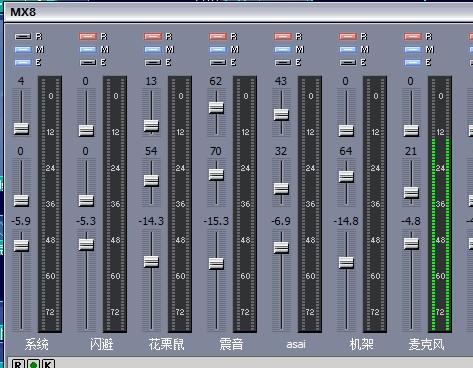473x368 pixels.
Task: Toggle the R button on 震音 channel
Action: [218, 36]
